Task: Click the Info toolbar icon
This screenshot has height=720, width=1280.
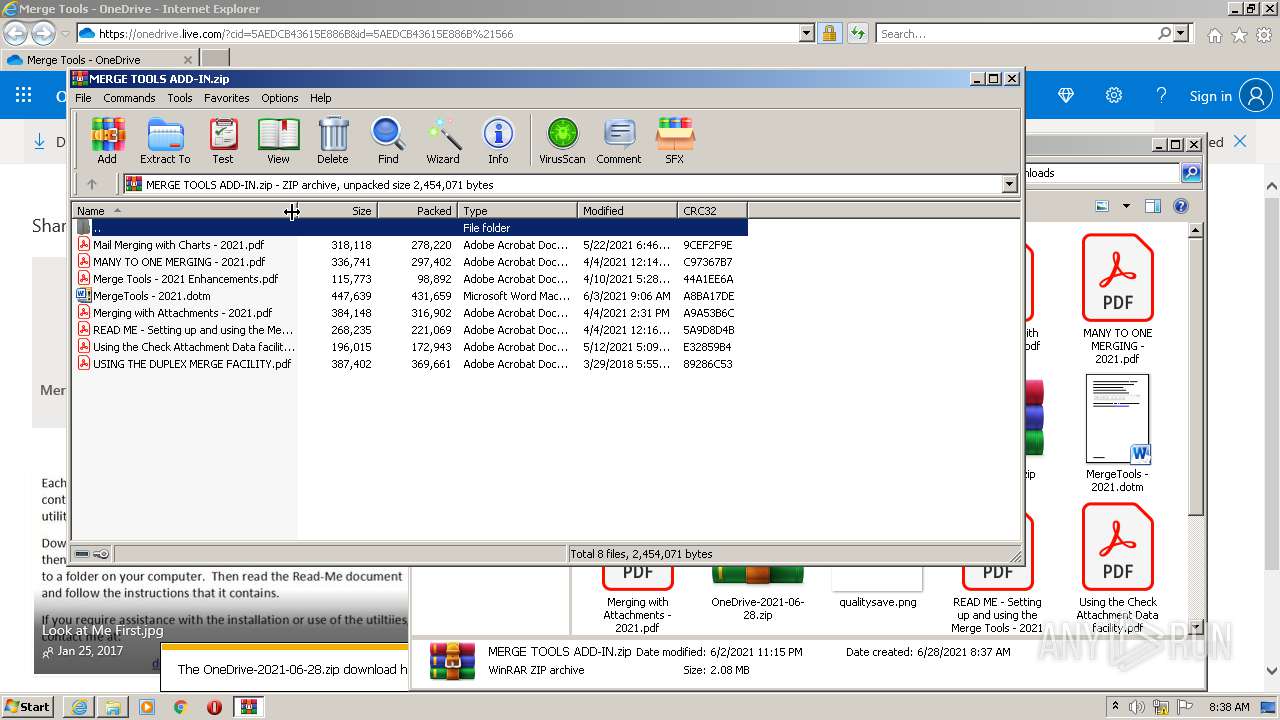Action: pyautogui.click(x=498, y=140)
